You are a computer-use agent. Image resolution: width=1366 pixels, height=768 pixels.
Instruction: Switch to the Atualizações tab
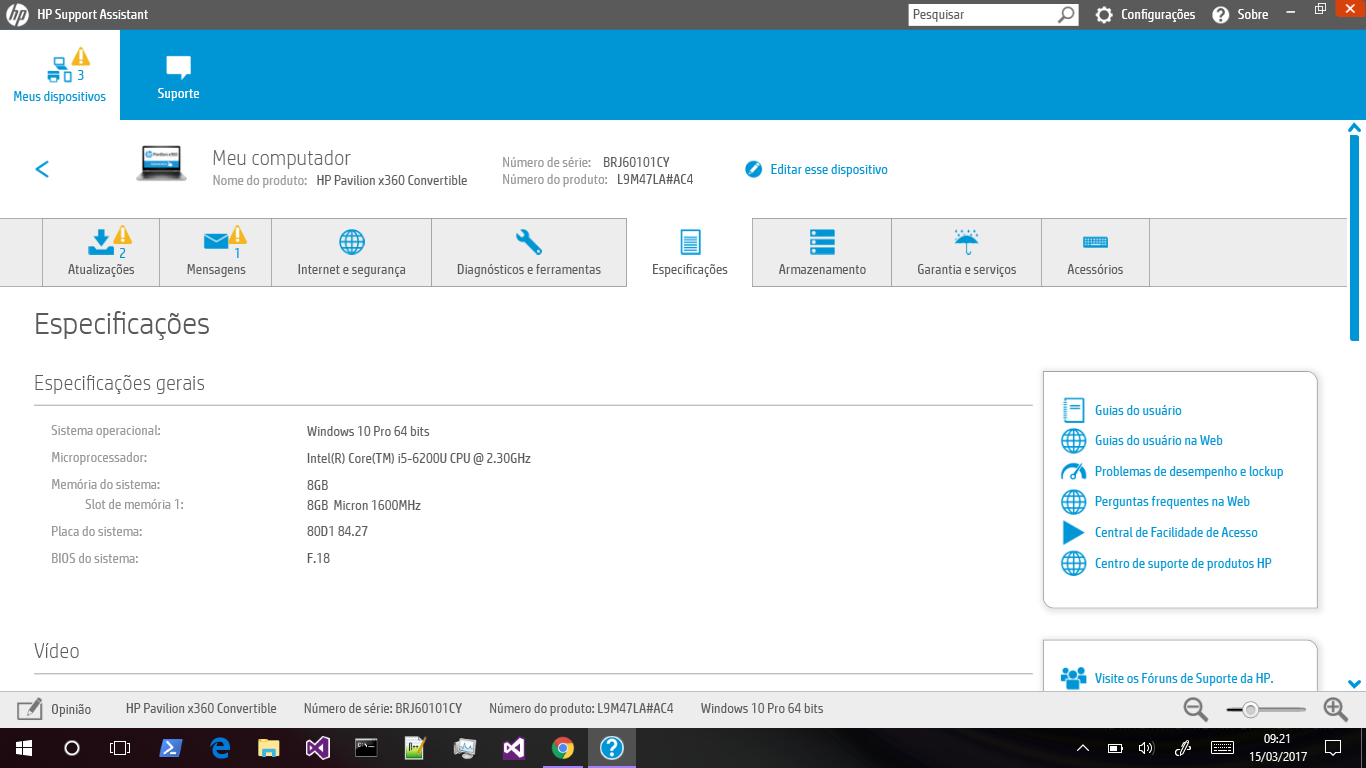(x=101, y=252)
